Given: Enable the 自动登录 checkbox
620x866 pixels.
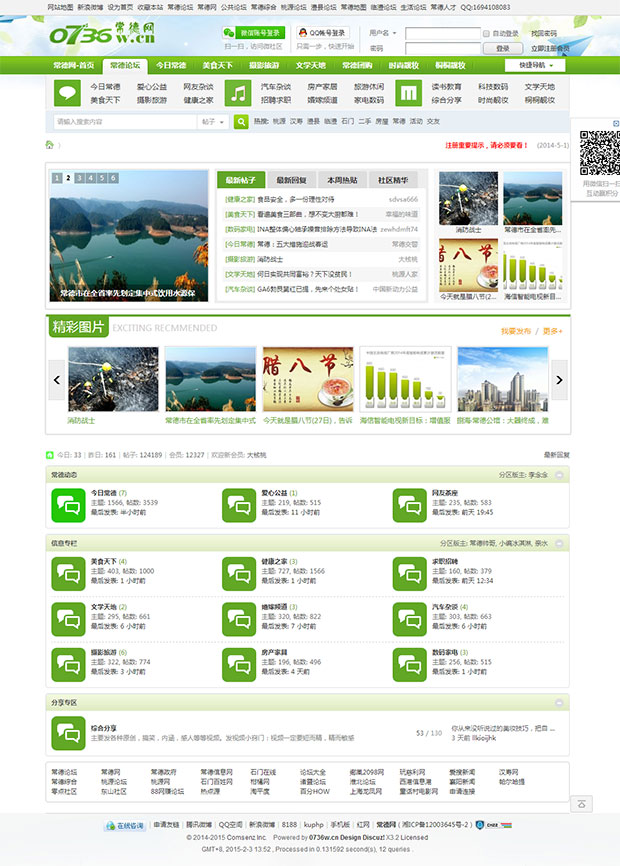Looking at the screenshot, I should (486, 33).
